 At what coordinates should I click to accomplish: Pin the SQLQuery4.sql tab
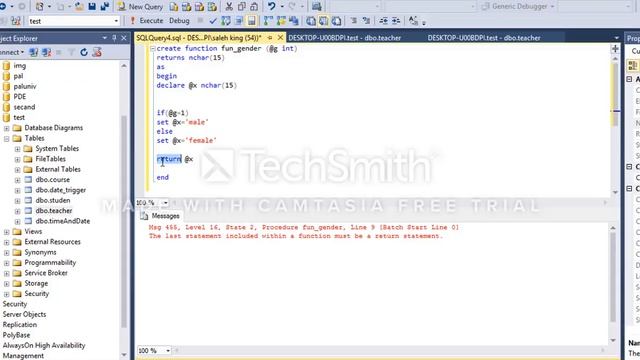coord(270,38)
